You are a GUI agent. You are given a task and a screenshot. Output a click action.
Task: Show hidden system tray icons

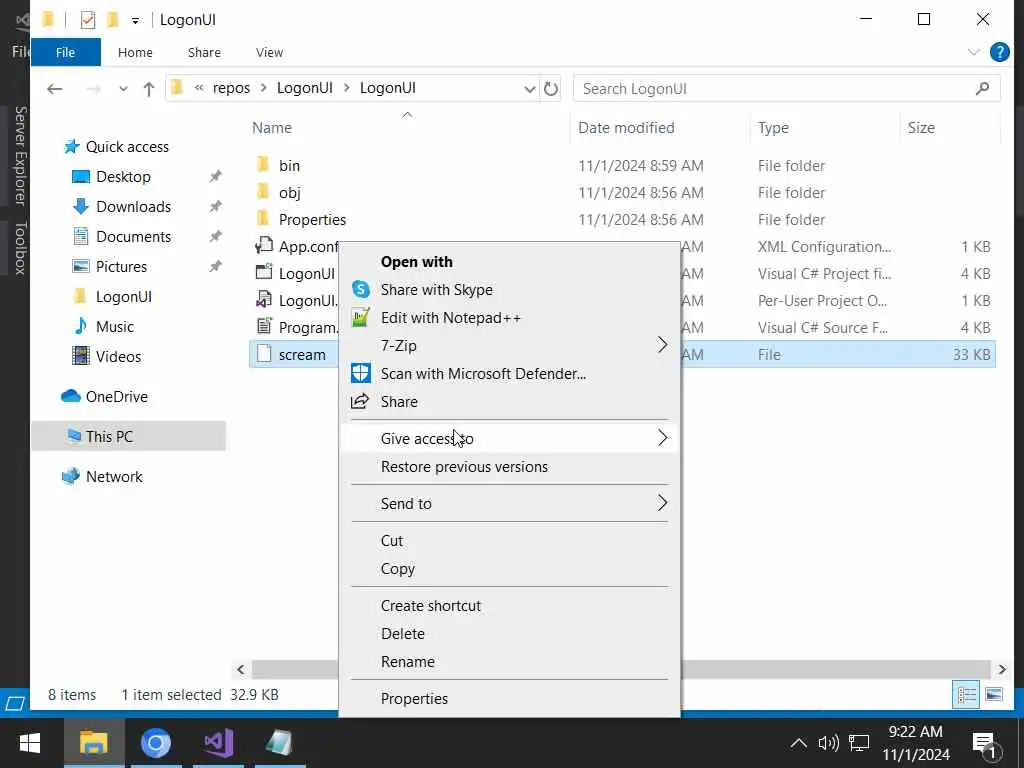coord(798,743)
